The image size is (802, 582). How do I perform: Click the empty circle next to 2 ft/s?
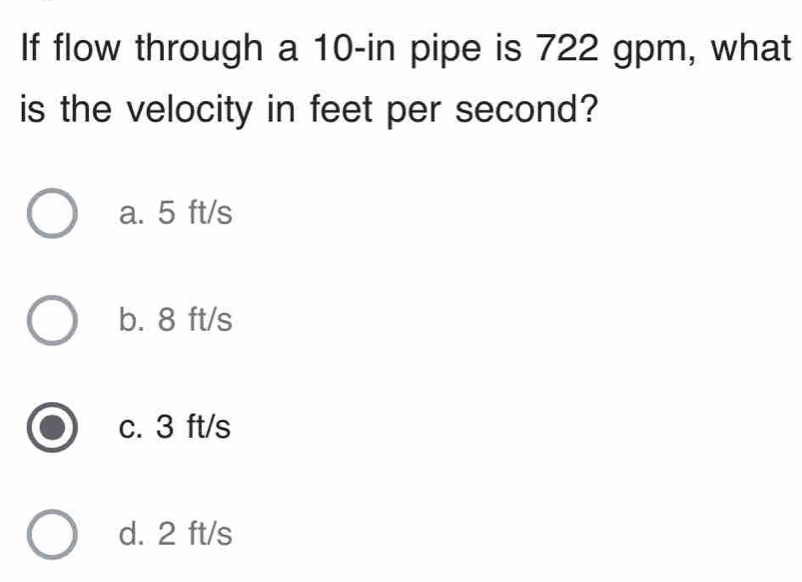click(x=52, y=535)
